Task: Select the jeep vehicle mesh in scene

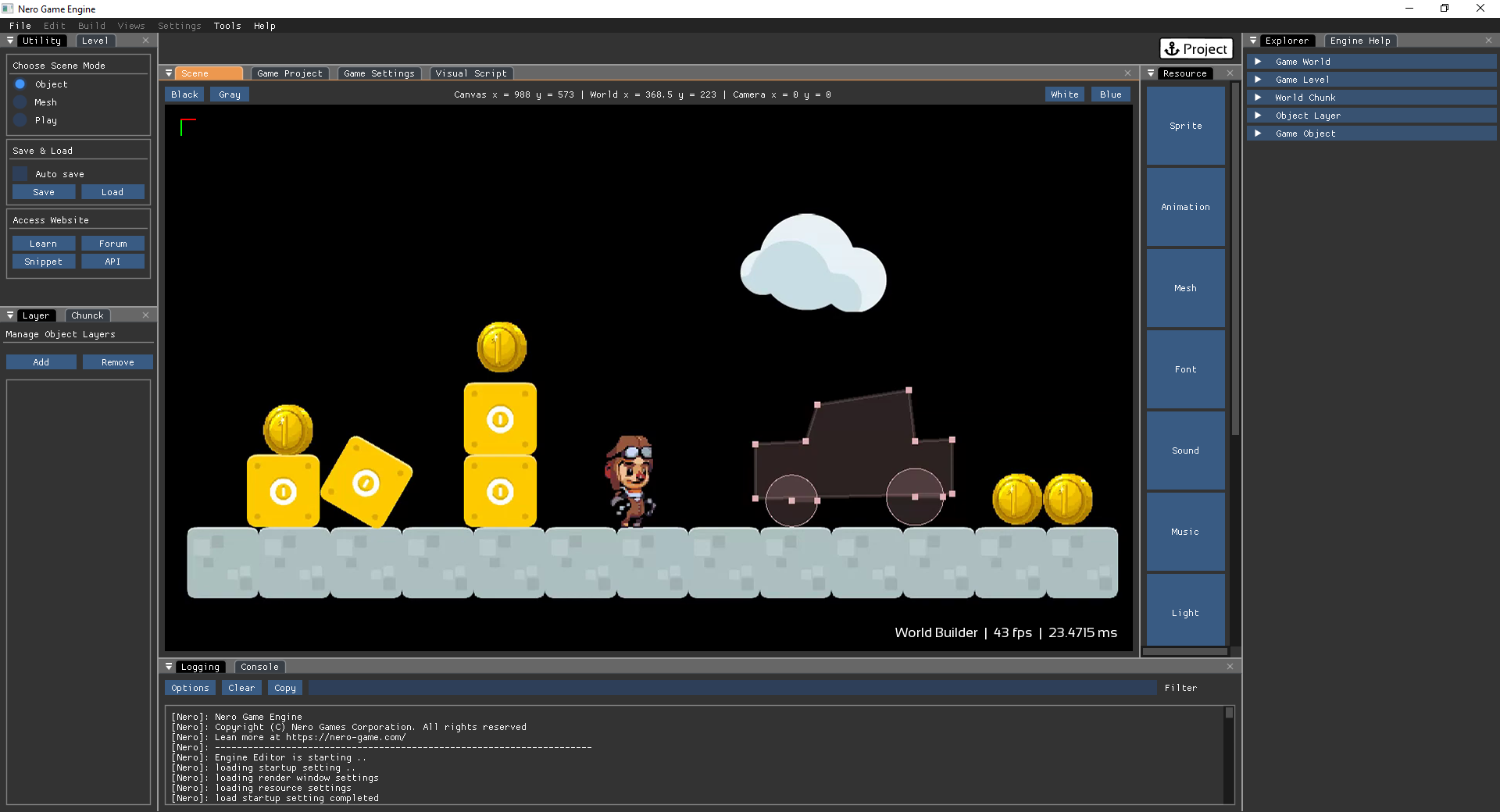Action: (855, 457)
